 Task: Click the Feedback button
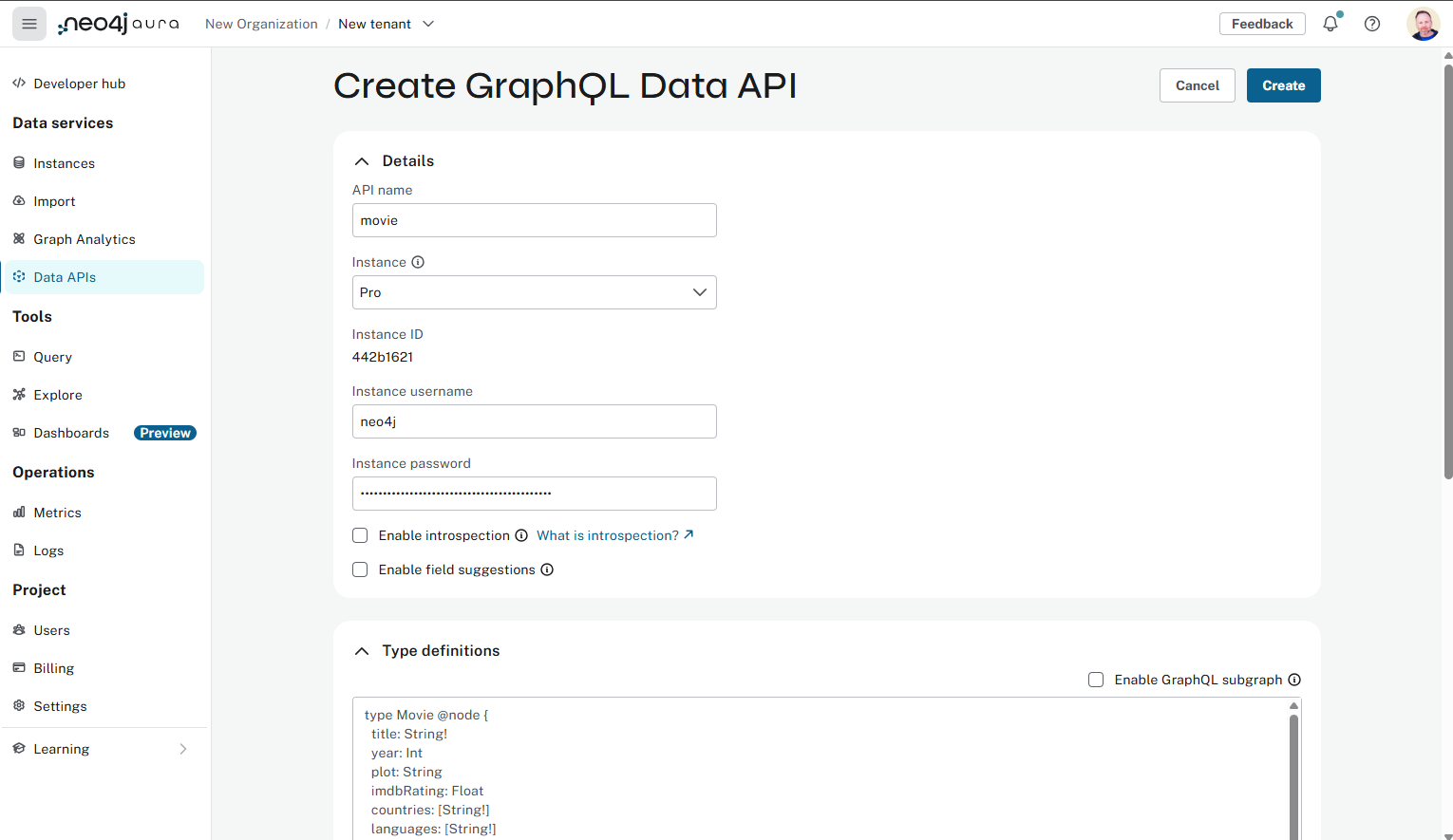1262,24
